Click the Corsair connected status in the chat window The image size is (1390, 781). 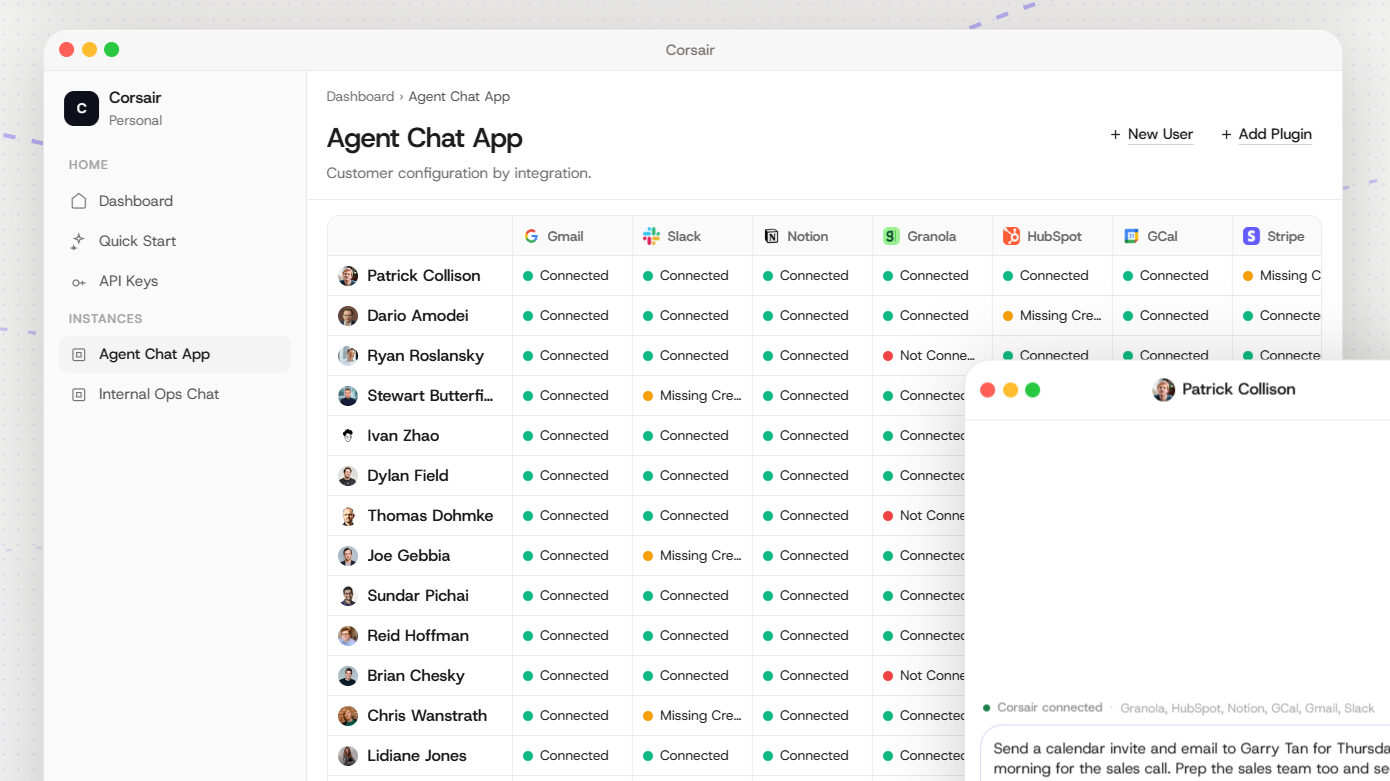1043,708
